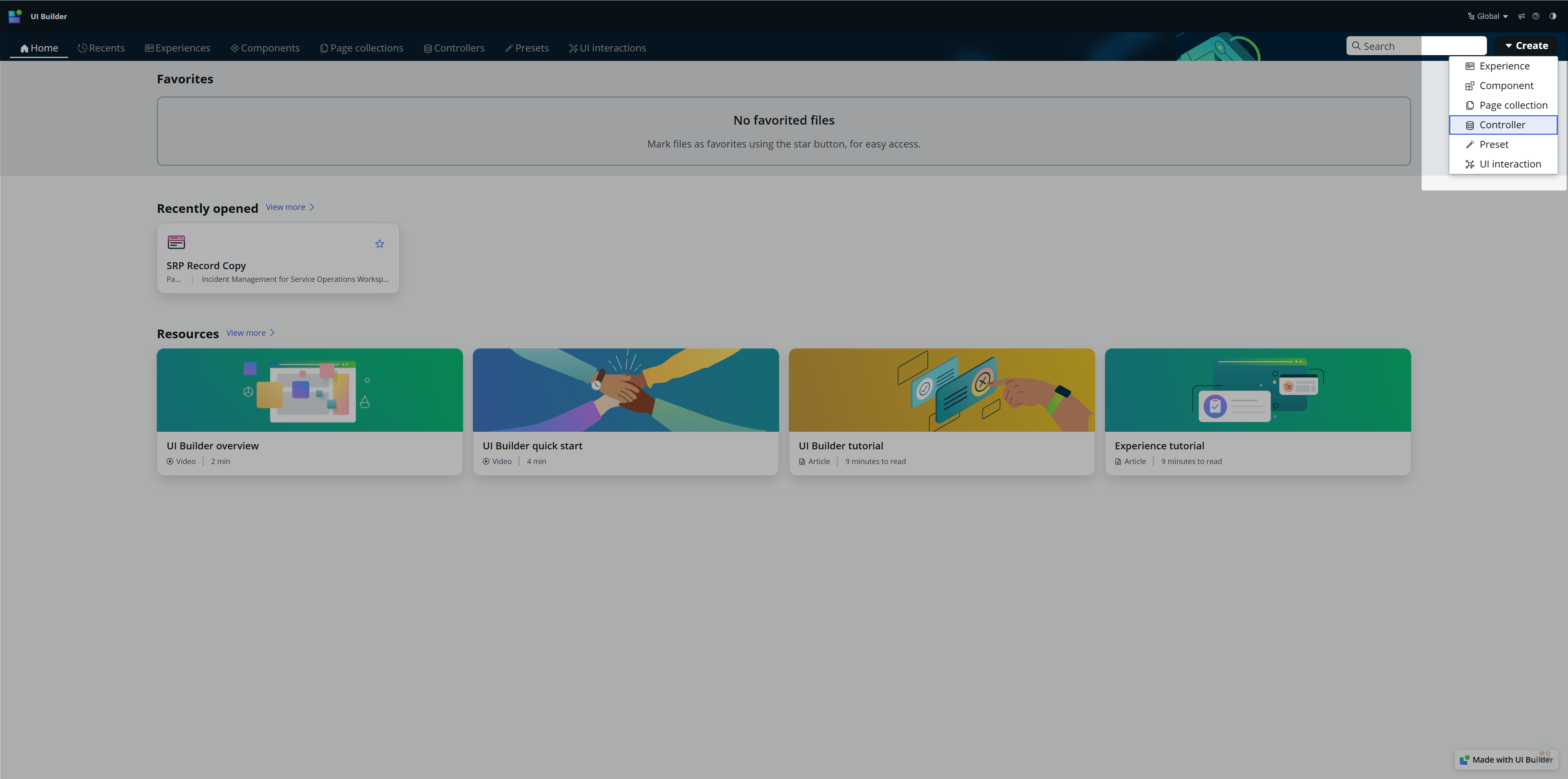Viewport: 1568px width, 779px height.
Task: Select the Experience menu entry icon
Action: [x=1470, y=66]
